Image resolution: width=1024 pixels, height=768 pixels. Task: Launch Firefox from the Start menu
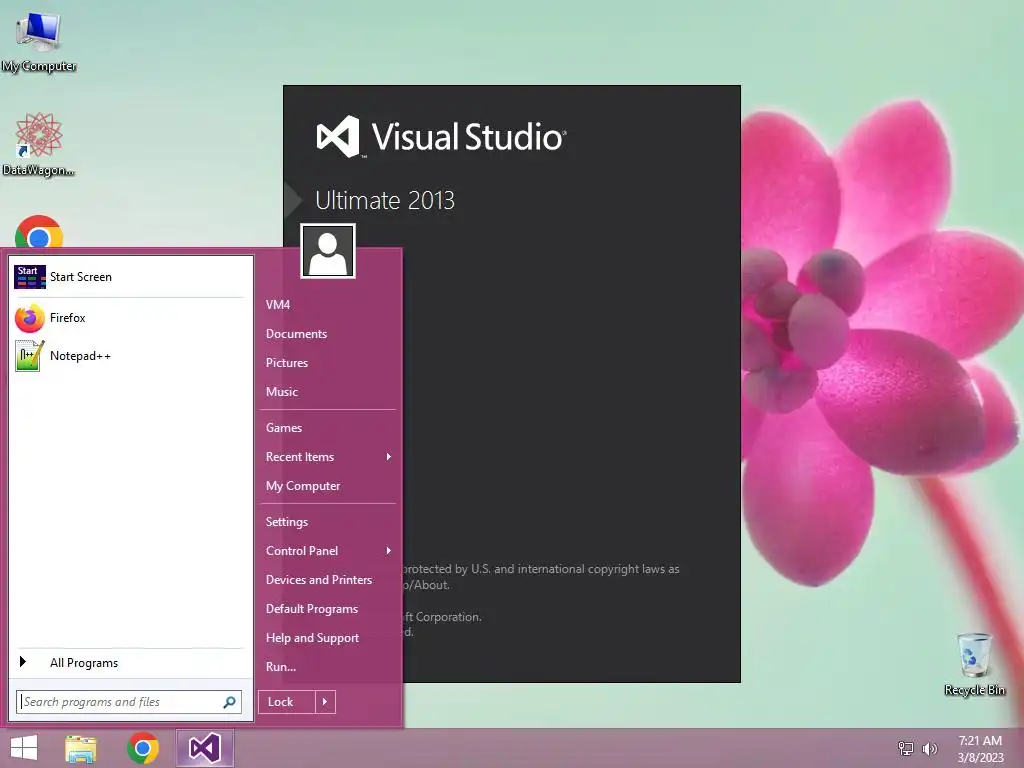pos(130,318)
